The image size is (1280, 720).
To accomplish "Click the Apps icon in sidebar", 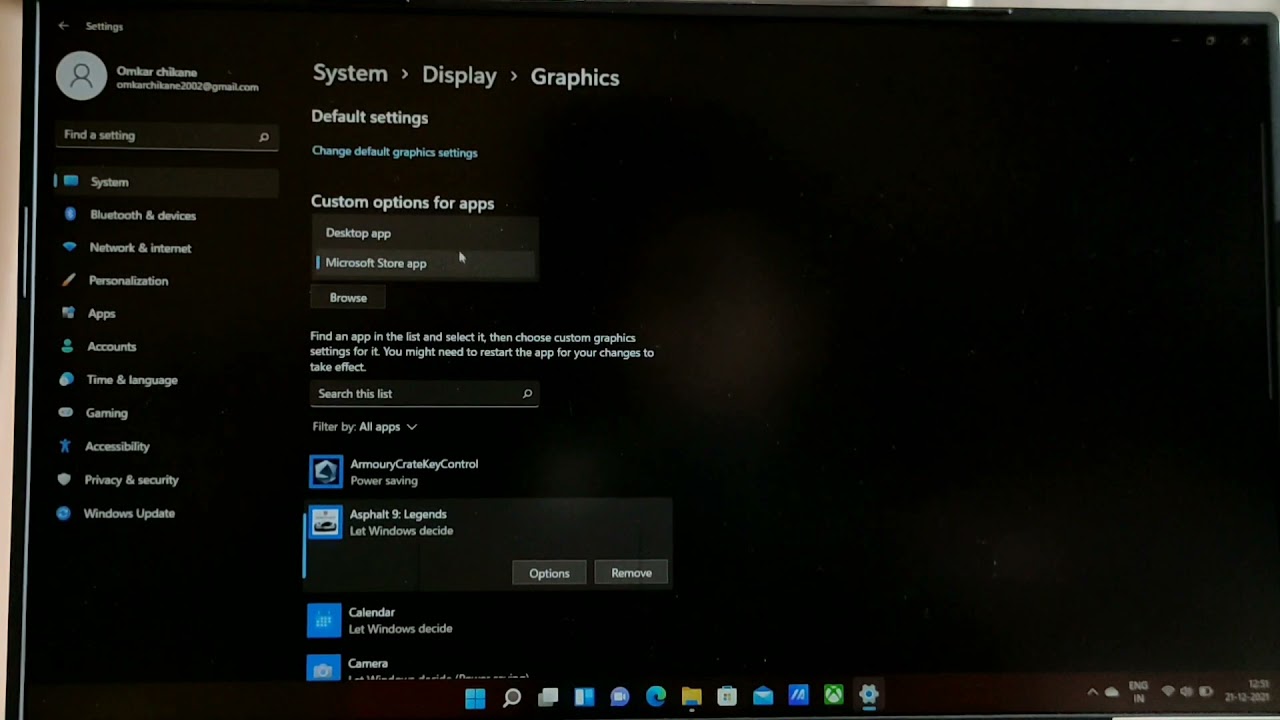I will point(68,313).
